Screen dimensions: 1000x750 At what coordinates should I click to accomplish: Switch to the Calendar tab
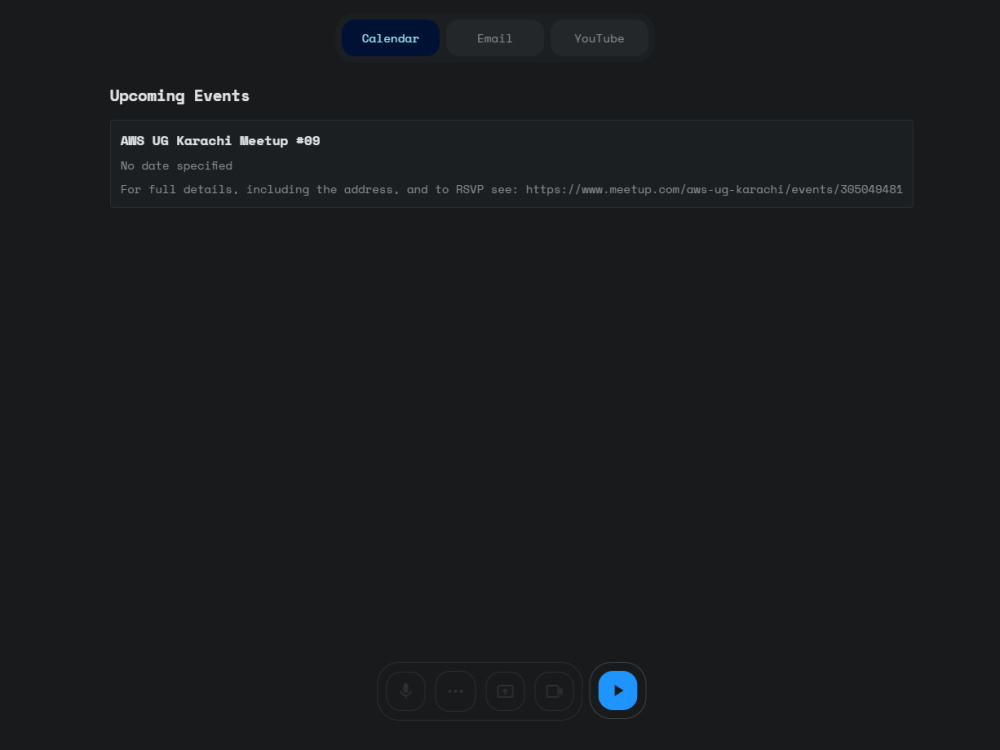[x=390, y=38]
